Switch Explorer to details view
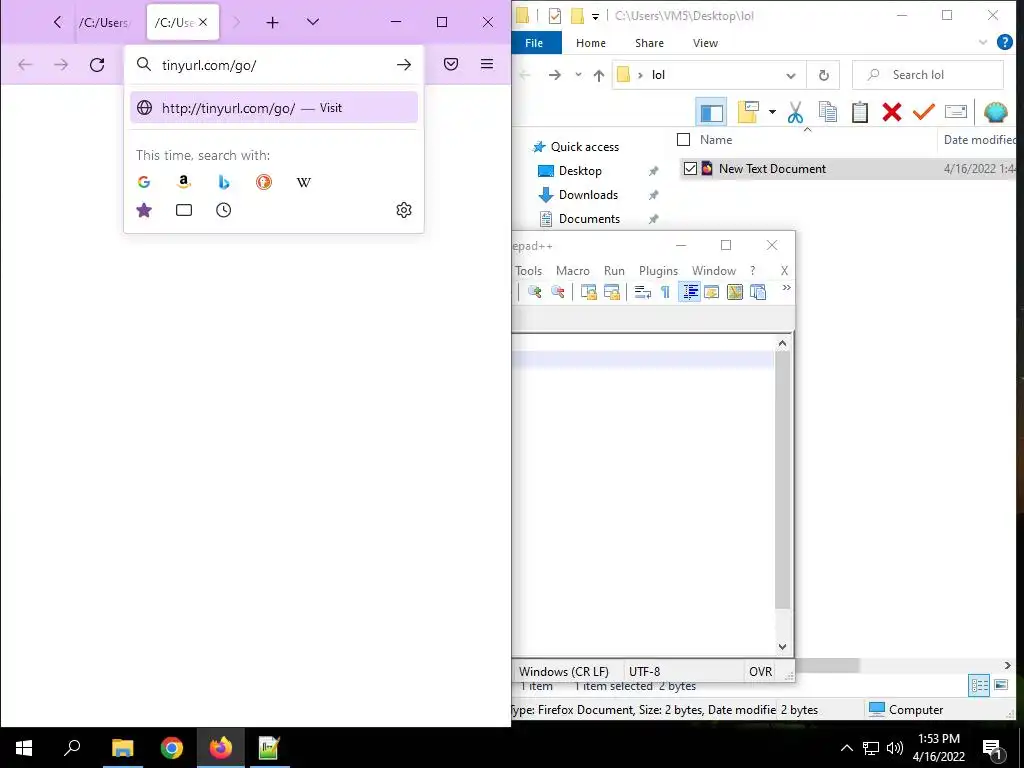This screenshot has width=1024, height=768. [980, 685]
